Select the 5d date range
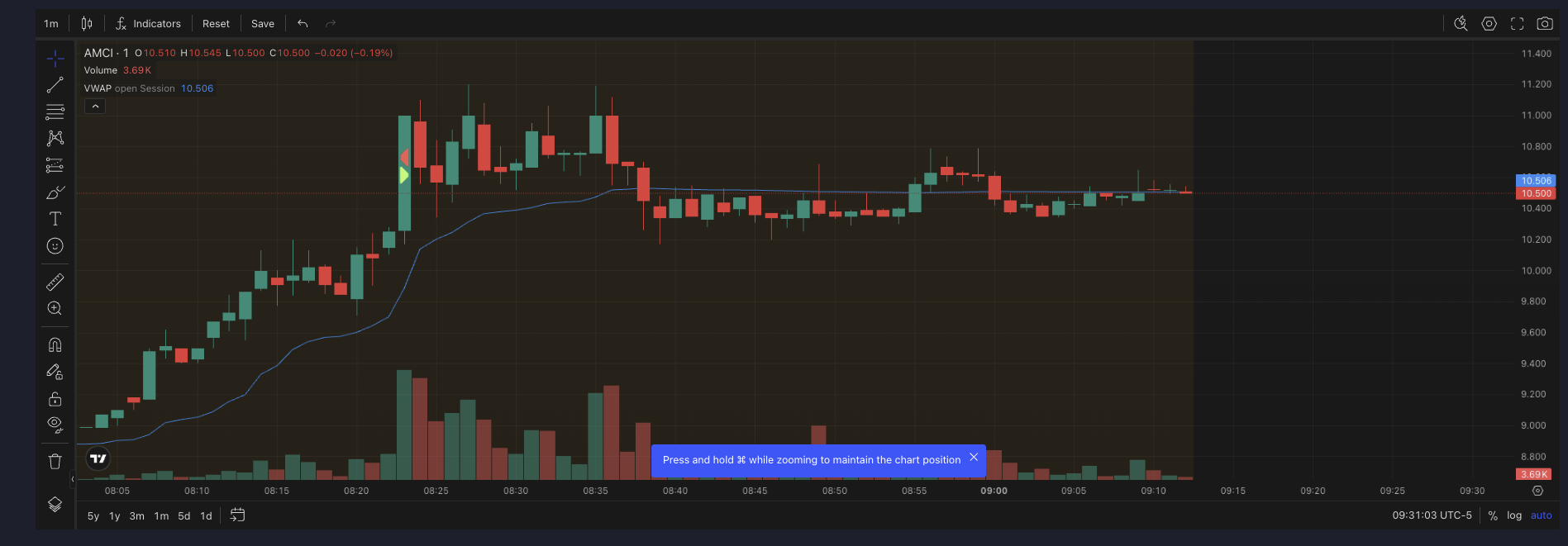Image resolution: width=1568 pixels, height=546 pixels. click(184, 516)
